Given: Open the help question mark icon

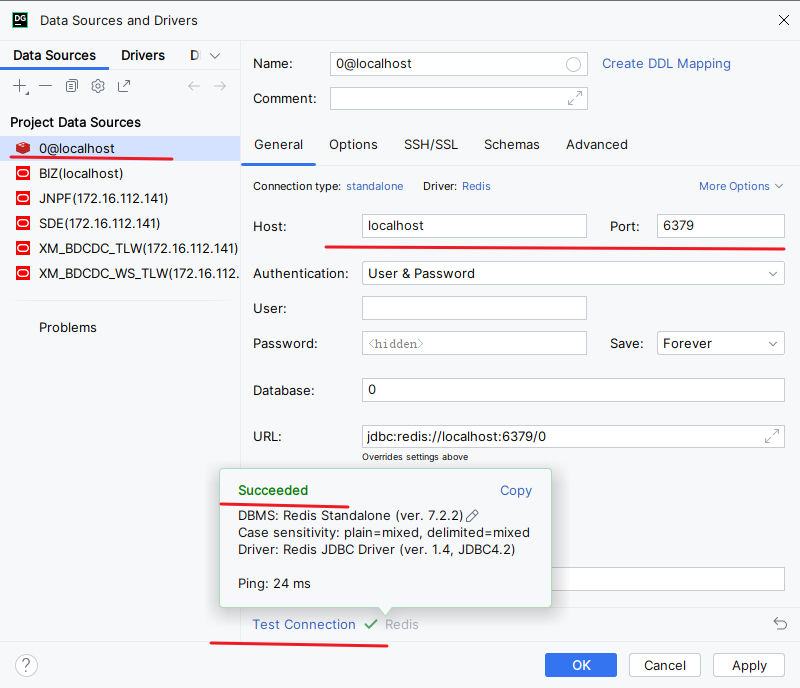Looking at the screenshot, I should point(27,665).
